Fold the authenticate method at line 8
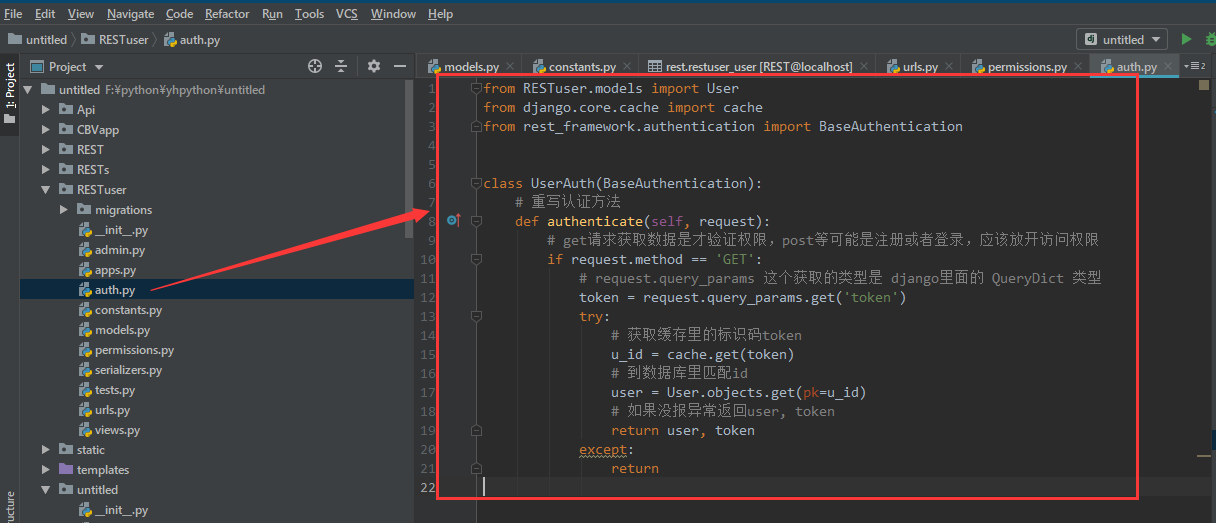The image size is (1216, 523). click(x=476, y=221)
